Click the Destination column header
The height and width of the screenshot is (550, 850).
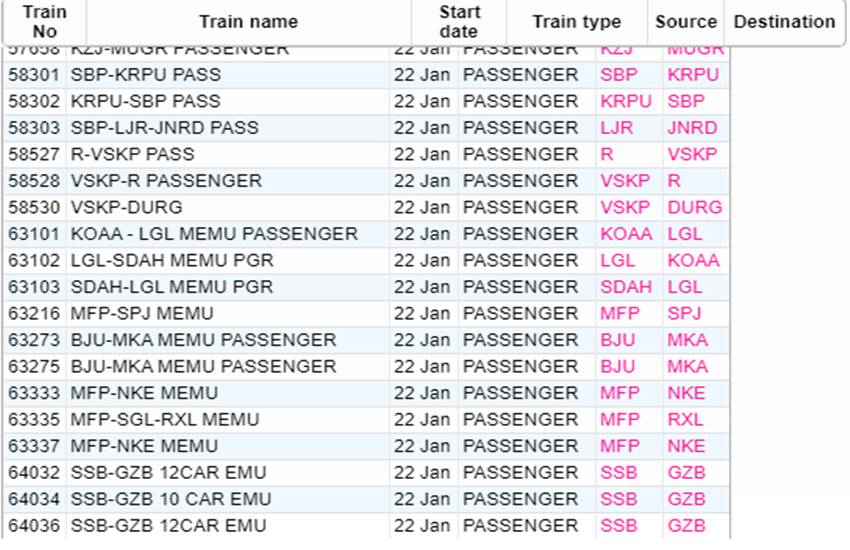(x=784, y=22)
